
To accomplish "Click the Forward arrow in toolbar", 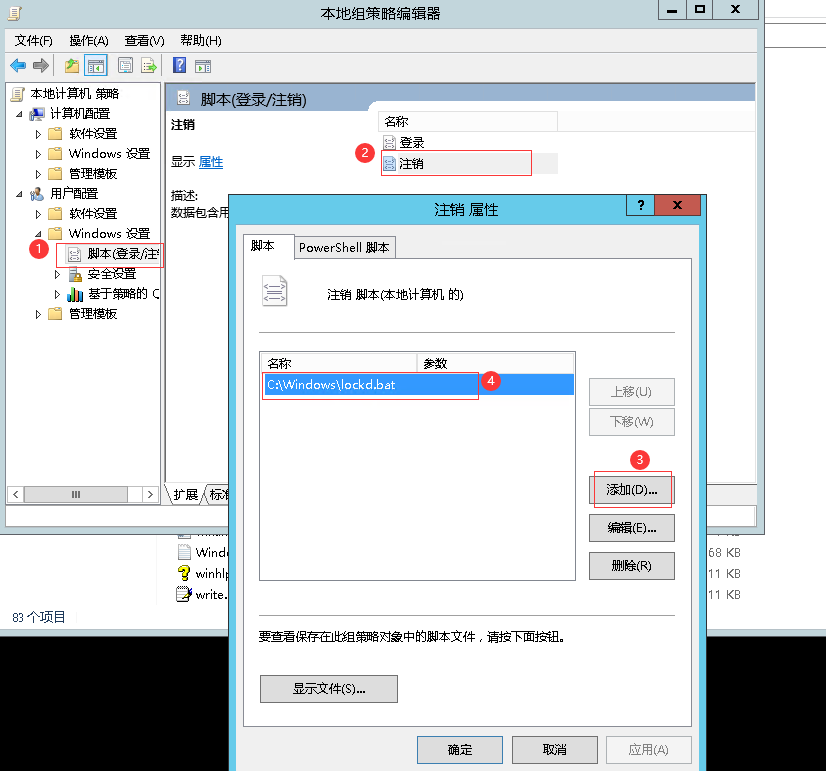I will pos(40,66).
